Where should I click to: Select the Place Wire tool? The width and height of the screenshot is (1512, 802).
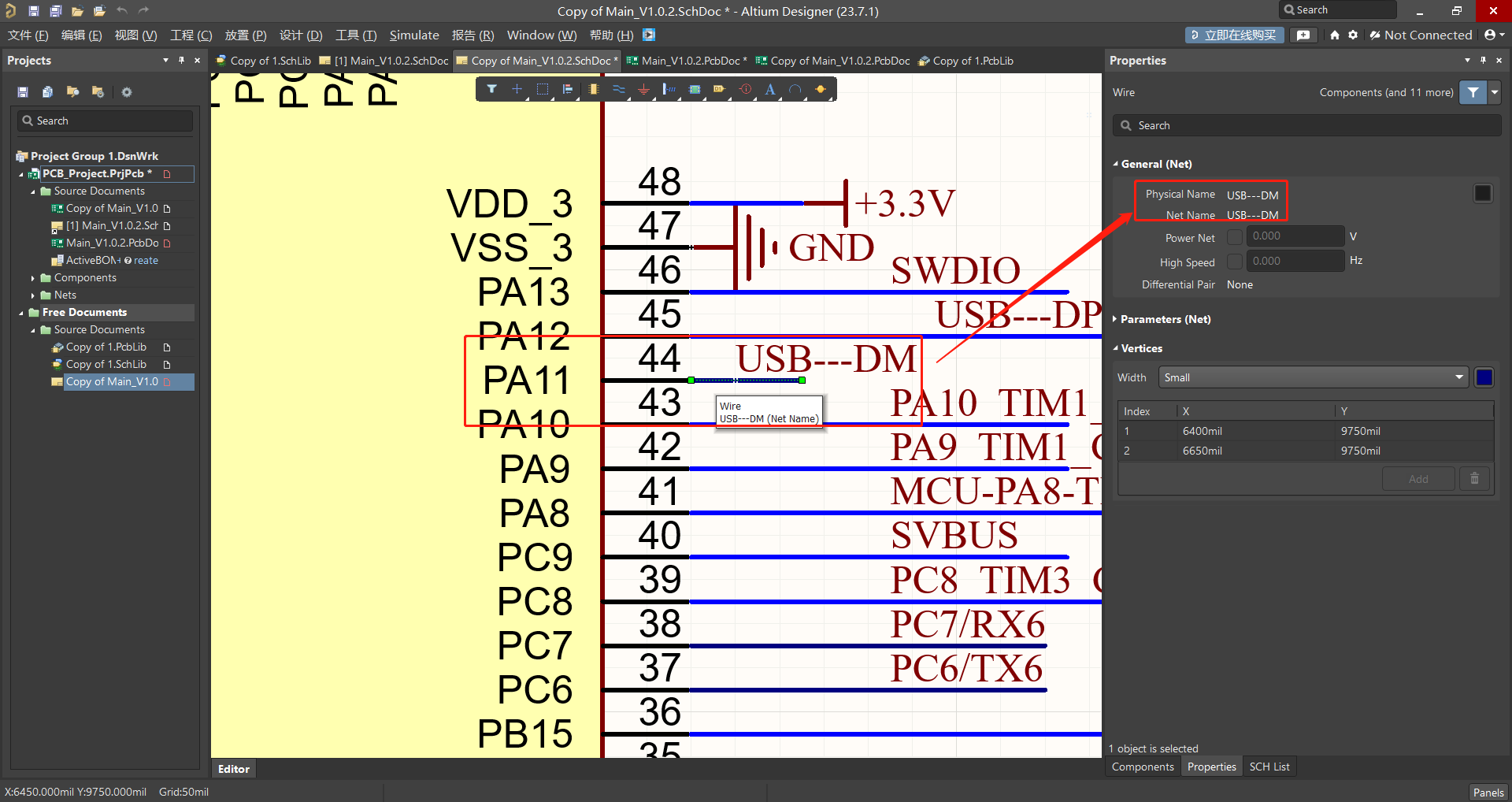[x=618, y=90]
